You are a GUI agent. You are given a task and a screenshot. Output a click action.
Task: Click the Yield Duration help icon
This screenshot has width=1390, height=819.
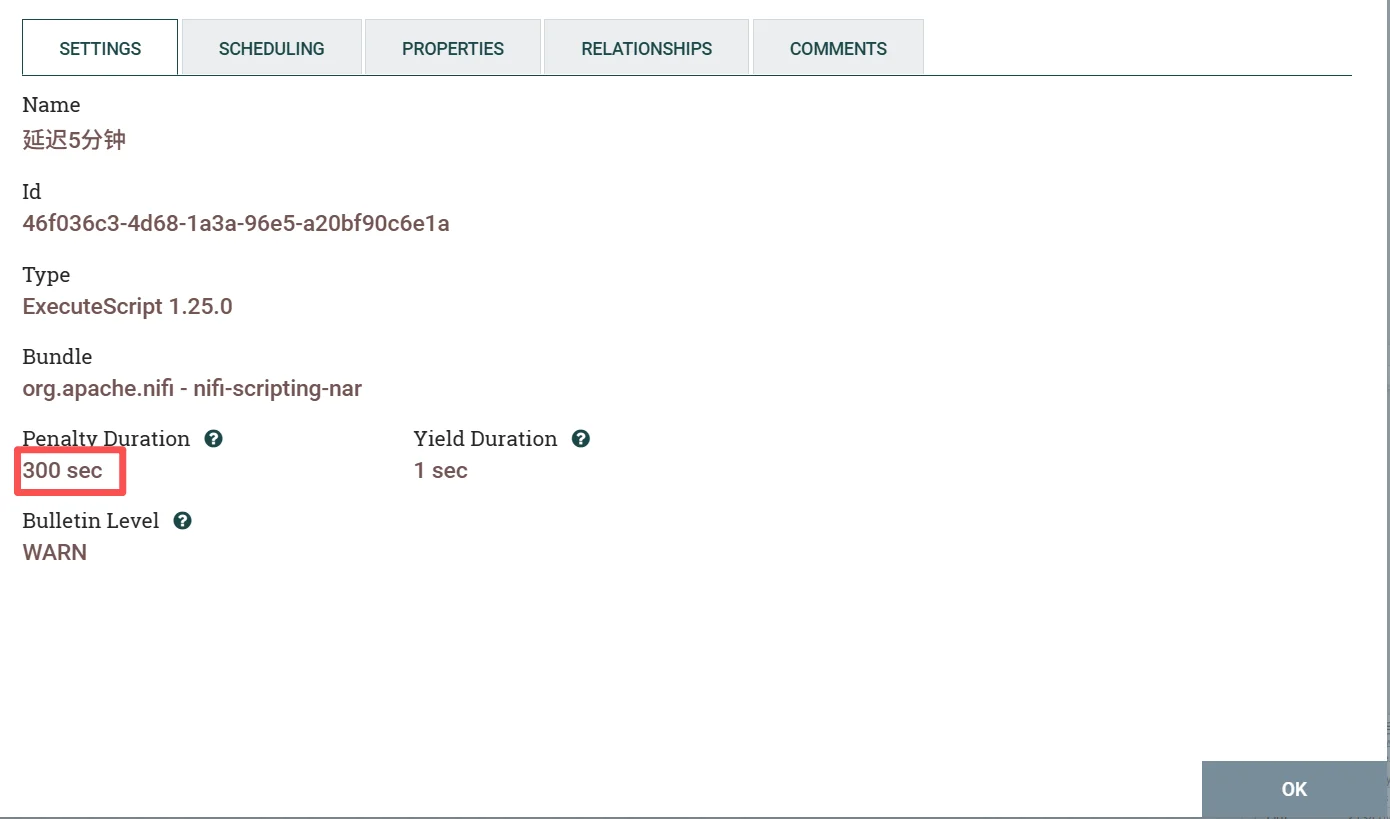[581, 439]
